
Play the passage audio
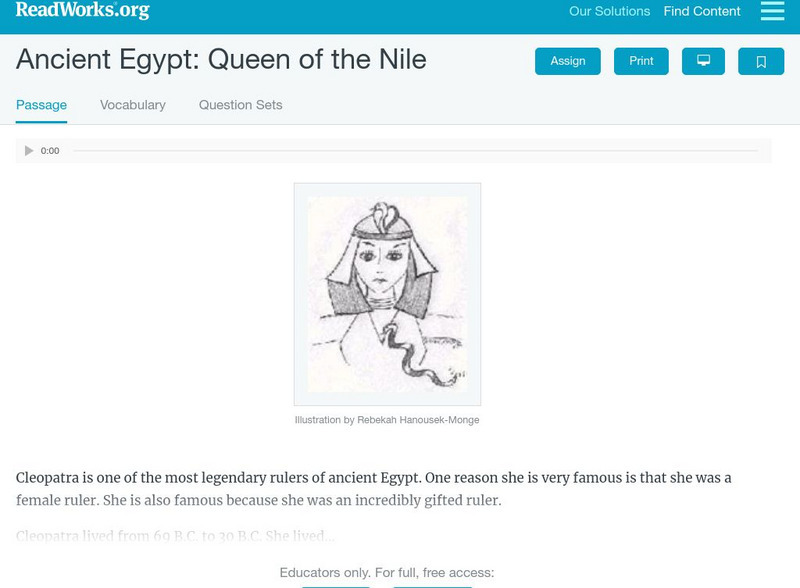click(x=29, y=151)
